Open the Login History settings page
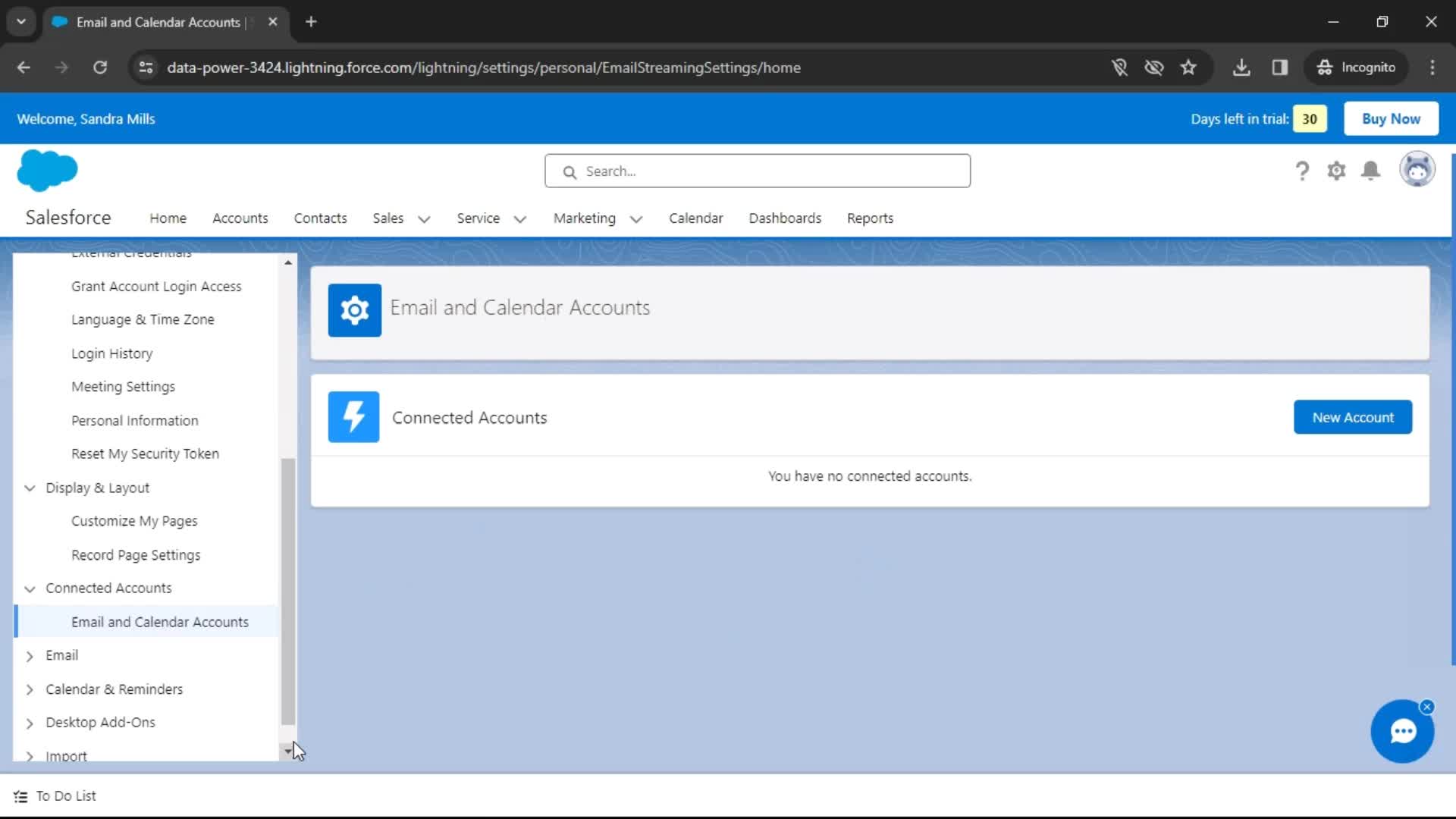Image resolution: width=1456 pixels, height=819 pixels. click(x=111, y=353)
